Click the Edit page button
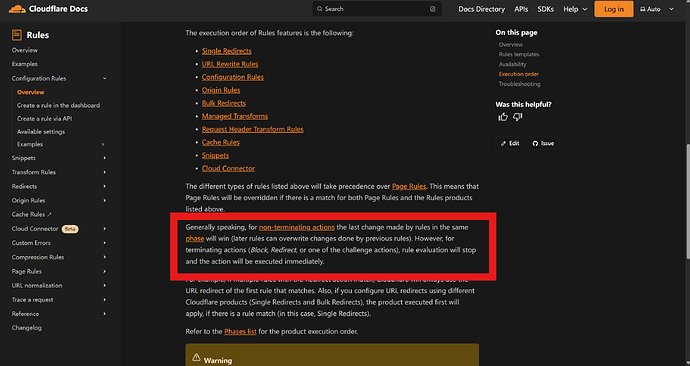This screenshot has width=690, height=366. (x=510, y=143)
